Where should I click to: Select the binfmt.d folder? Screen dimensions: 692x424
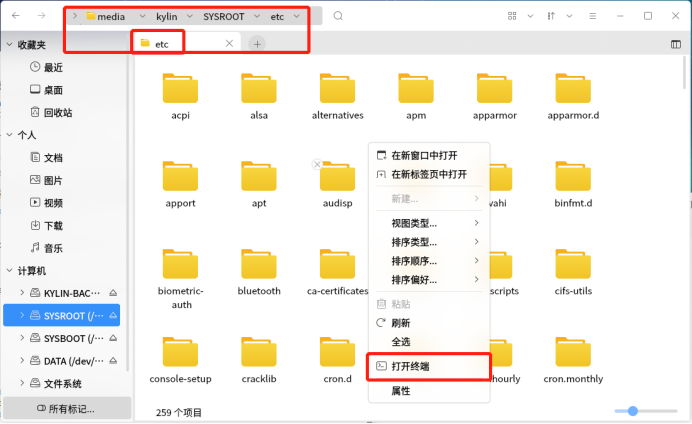573,184
